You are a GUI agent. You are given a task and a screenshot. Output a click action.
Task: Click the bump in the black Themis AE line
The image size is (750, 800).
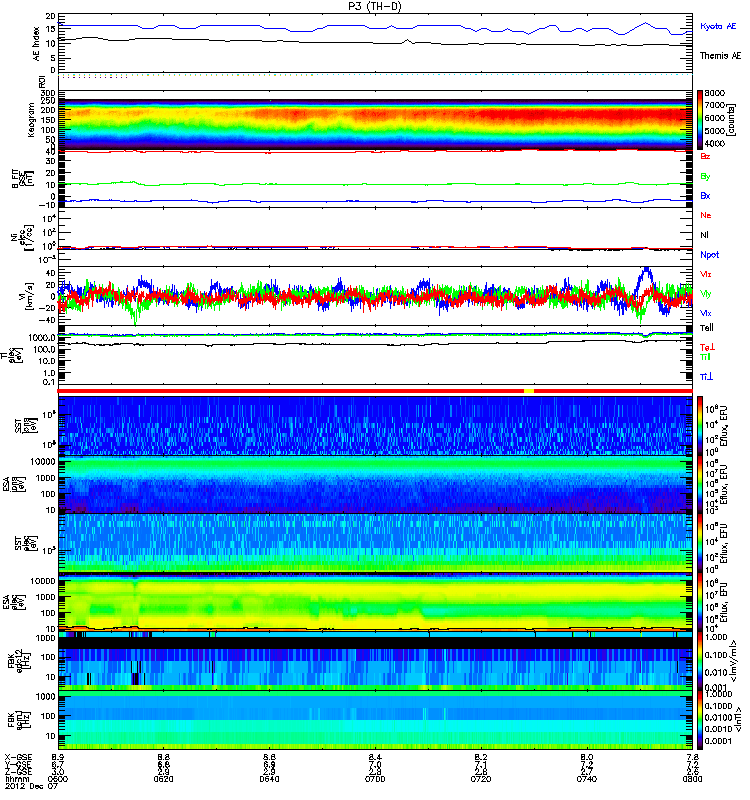tap(407, 41)
